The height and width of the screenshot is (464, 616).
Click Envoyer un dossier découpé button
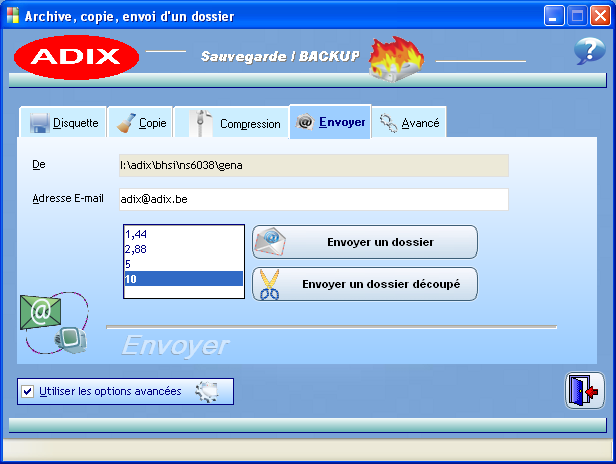[x=365, y=284]
